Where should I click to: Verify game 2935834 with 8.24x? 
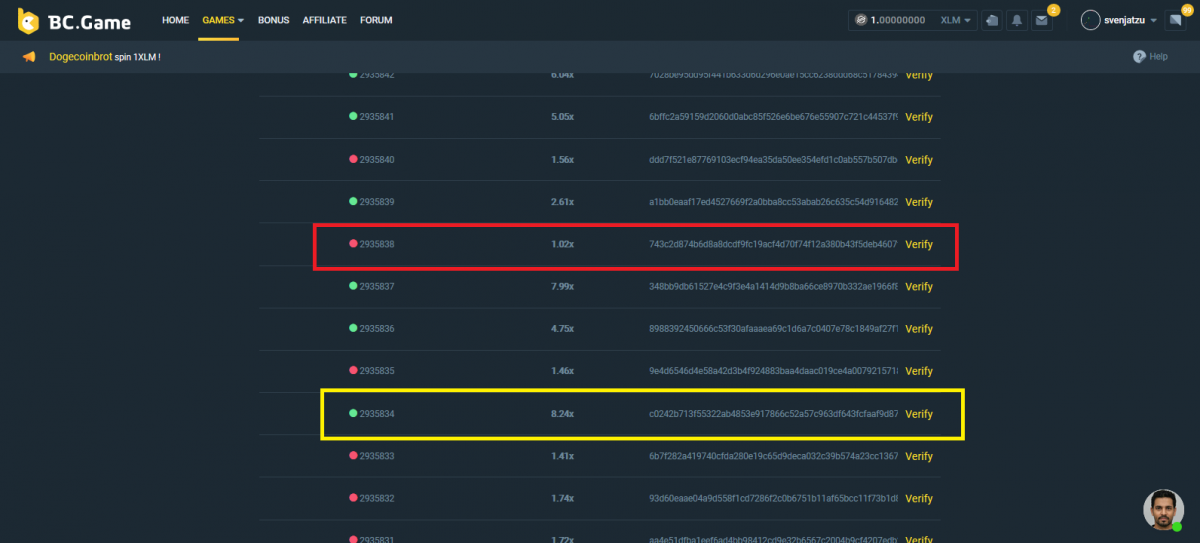click(x=918, y=414)
